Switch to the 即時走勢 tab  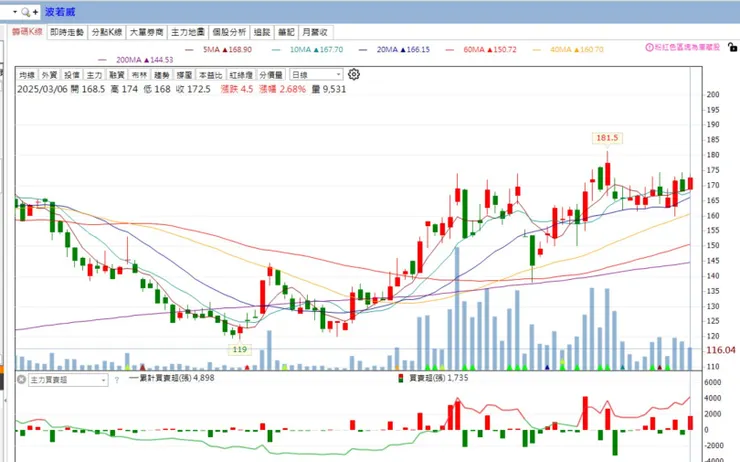(67, 32)
